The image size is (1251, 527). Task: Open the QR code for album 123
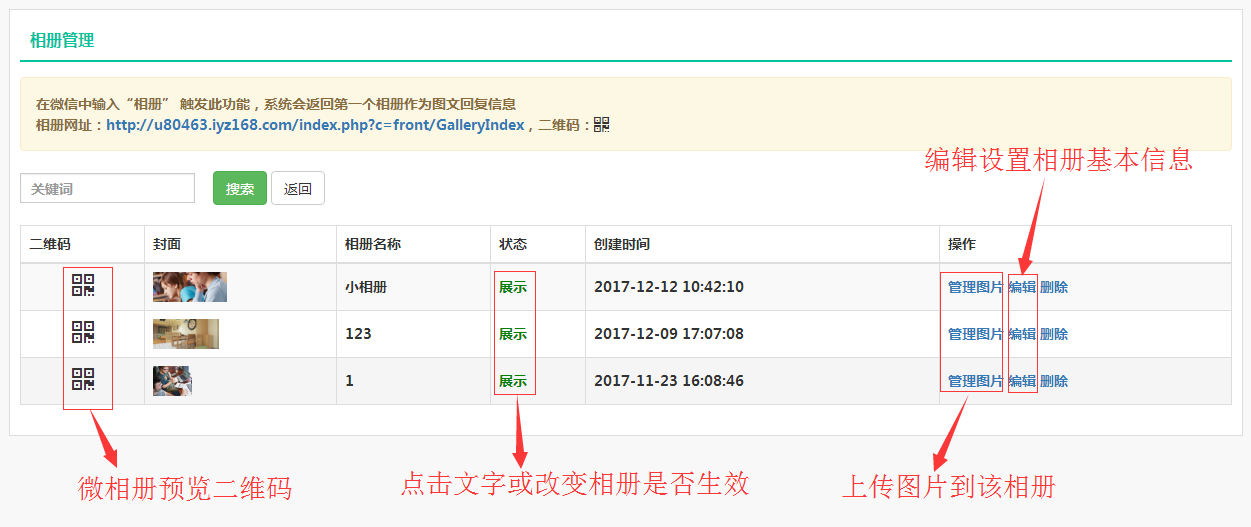tap(83, 333)
